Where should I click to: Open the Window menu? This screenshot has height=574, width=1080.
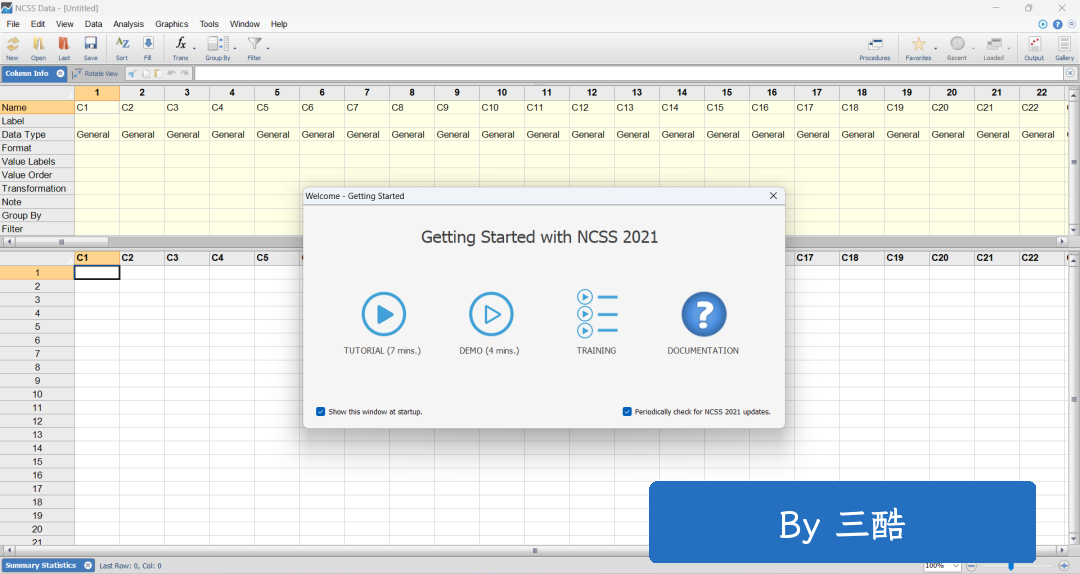coord(245,24)
